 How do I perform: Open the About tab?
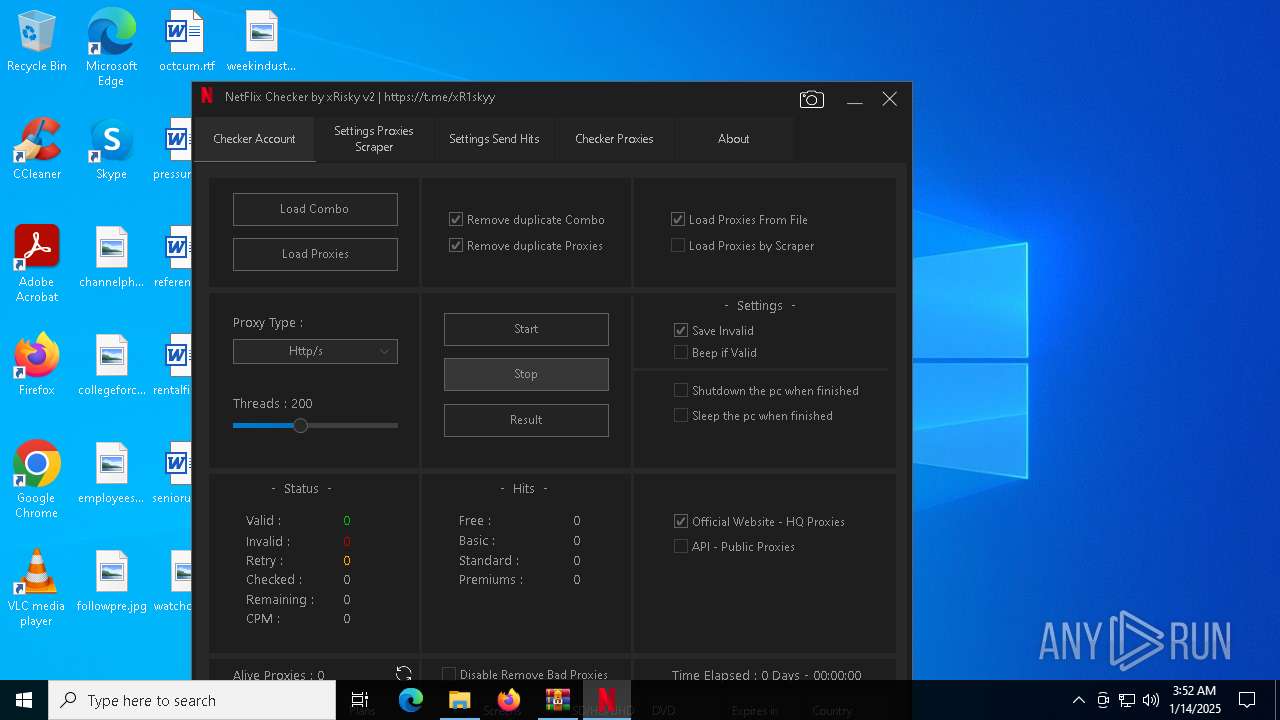(733, 139)
